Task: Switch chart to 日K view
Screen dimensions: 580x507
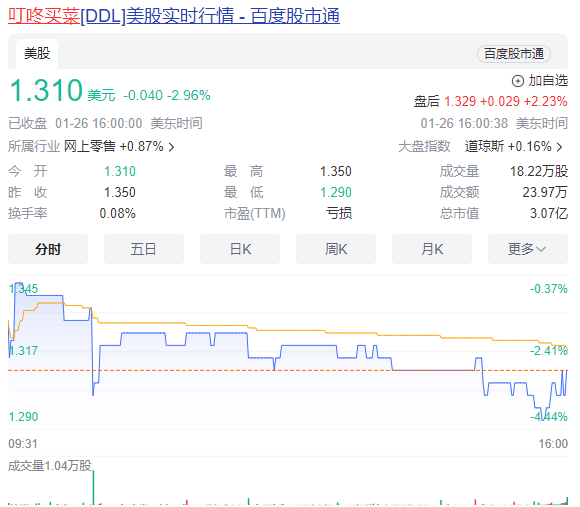Action: click(x=240, y=249)
